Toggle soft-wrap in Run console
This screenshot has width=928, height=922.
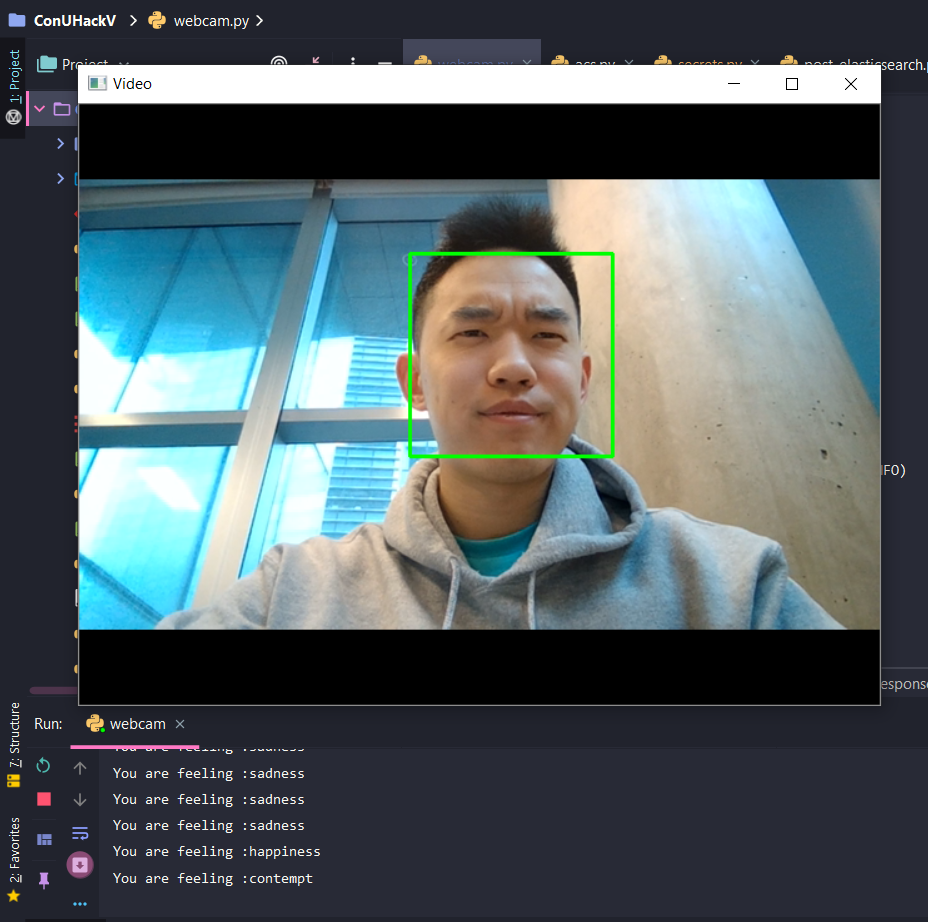pos(80,833)
